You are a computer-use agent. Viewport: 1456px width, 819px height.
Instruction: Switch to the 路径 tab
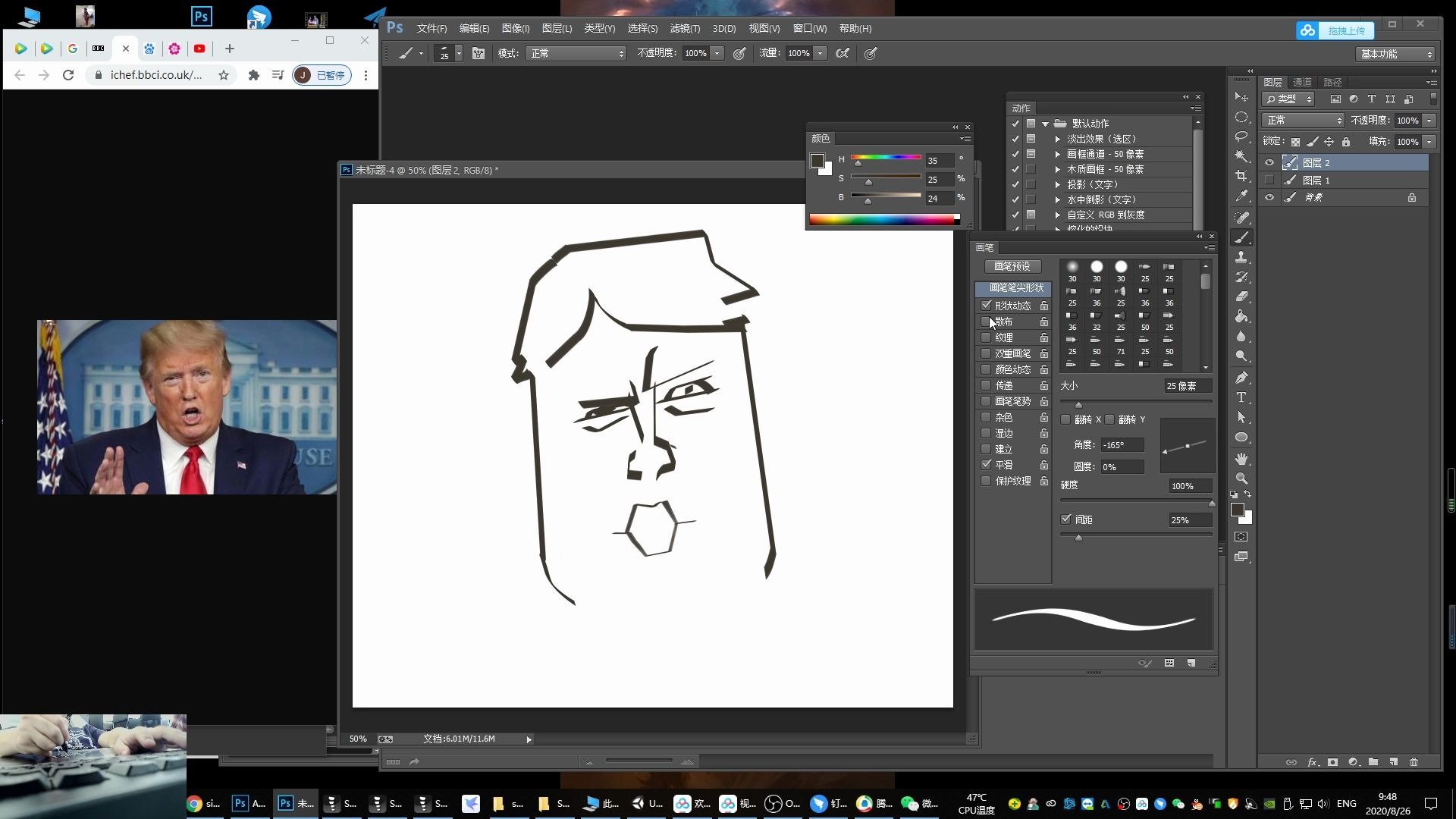(x=1332, y=82)
